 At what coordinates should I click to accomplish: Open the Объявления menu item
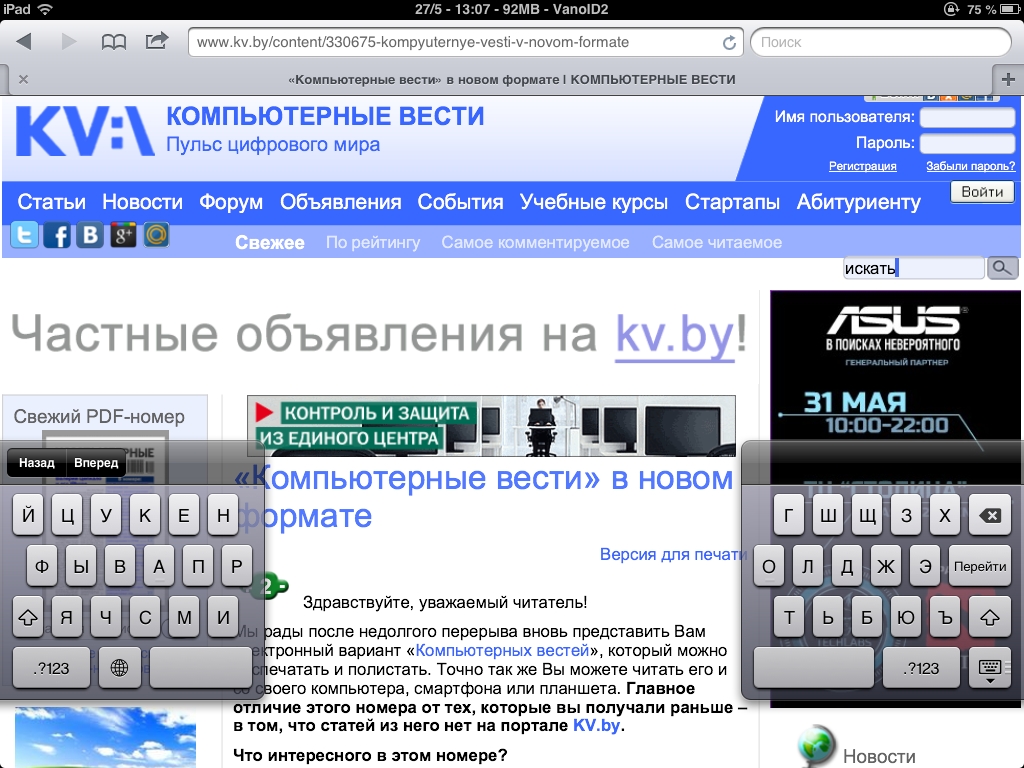coord(340,202)
